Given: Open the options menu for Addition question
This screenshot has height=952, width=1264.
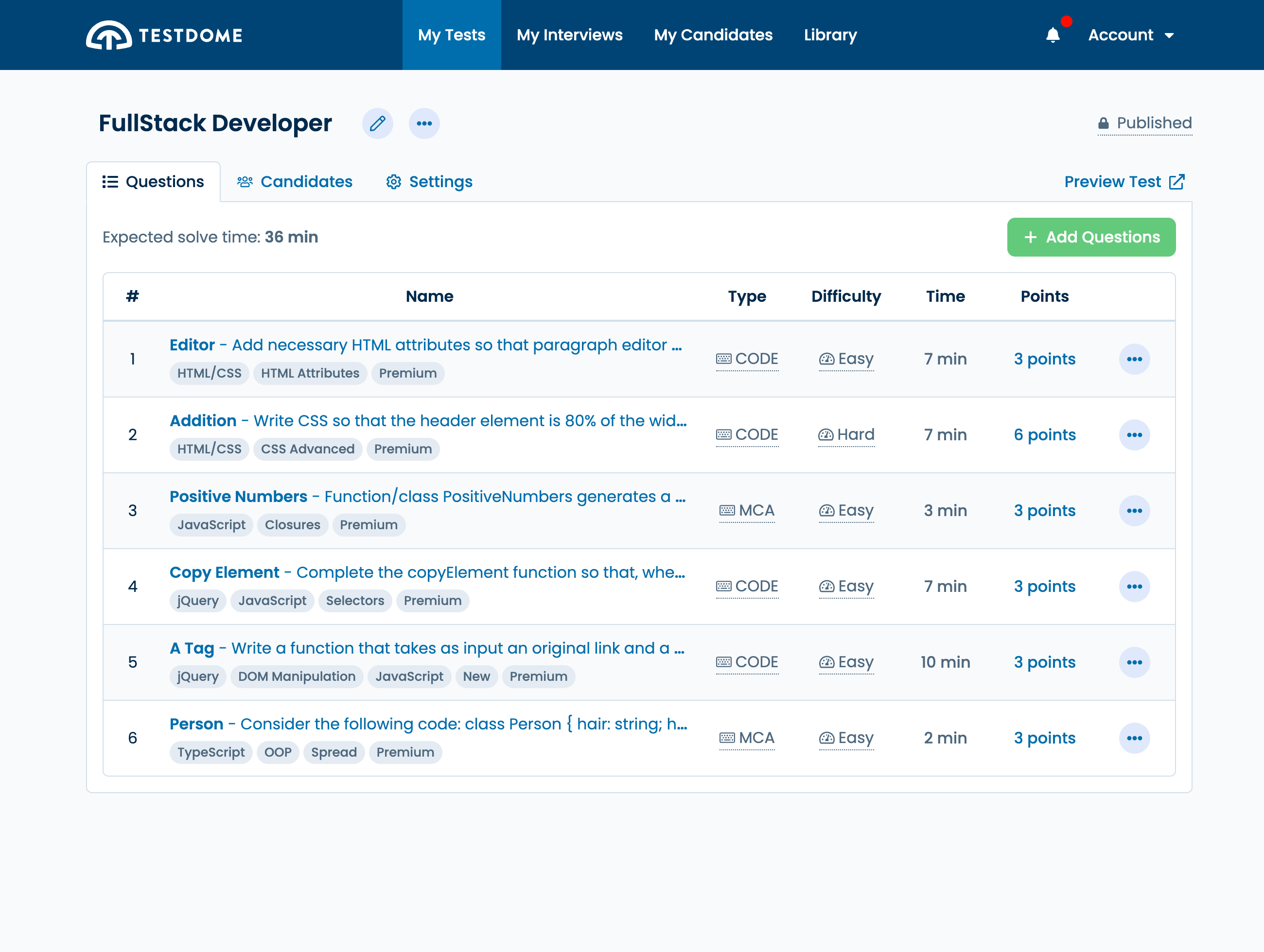Looking at the screenshot, I should point(1134,435).
